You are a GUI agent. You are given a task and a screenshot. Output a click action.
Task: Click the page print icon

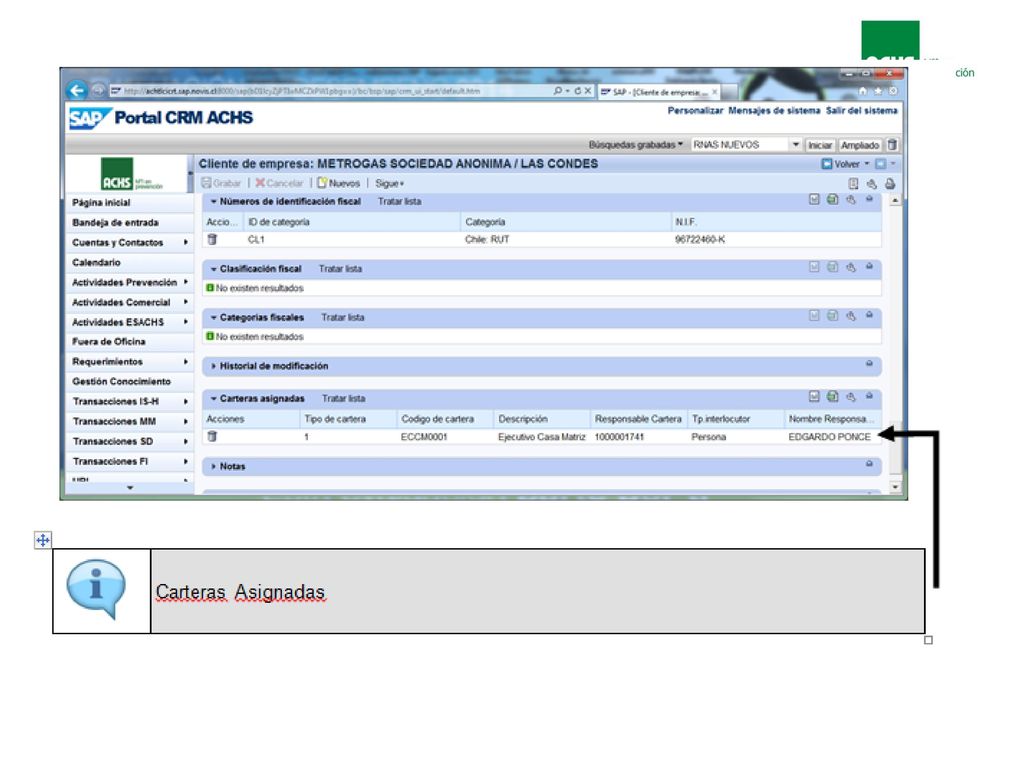coord(889,184)
